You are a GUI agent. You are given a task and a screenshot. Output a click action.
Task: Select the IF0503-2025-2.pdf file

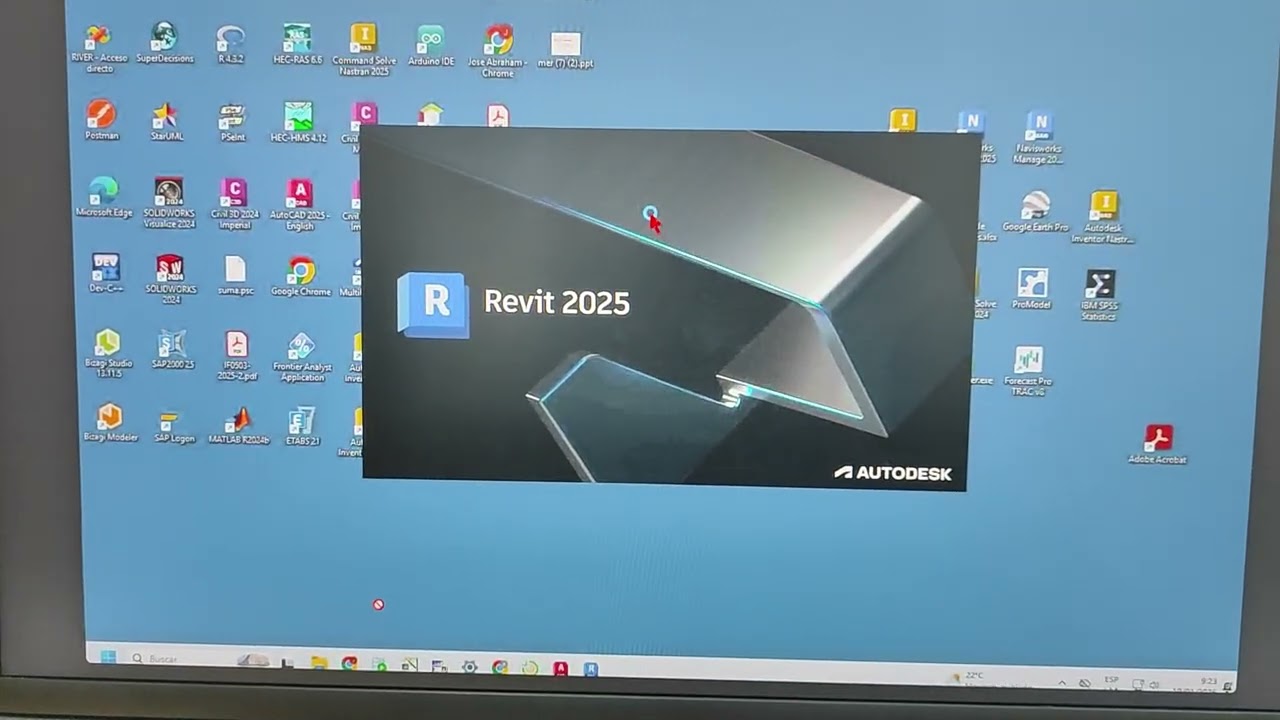click(237, 356)
